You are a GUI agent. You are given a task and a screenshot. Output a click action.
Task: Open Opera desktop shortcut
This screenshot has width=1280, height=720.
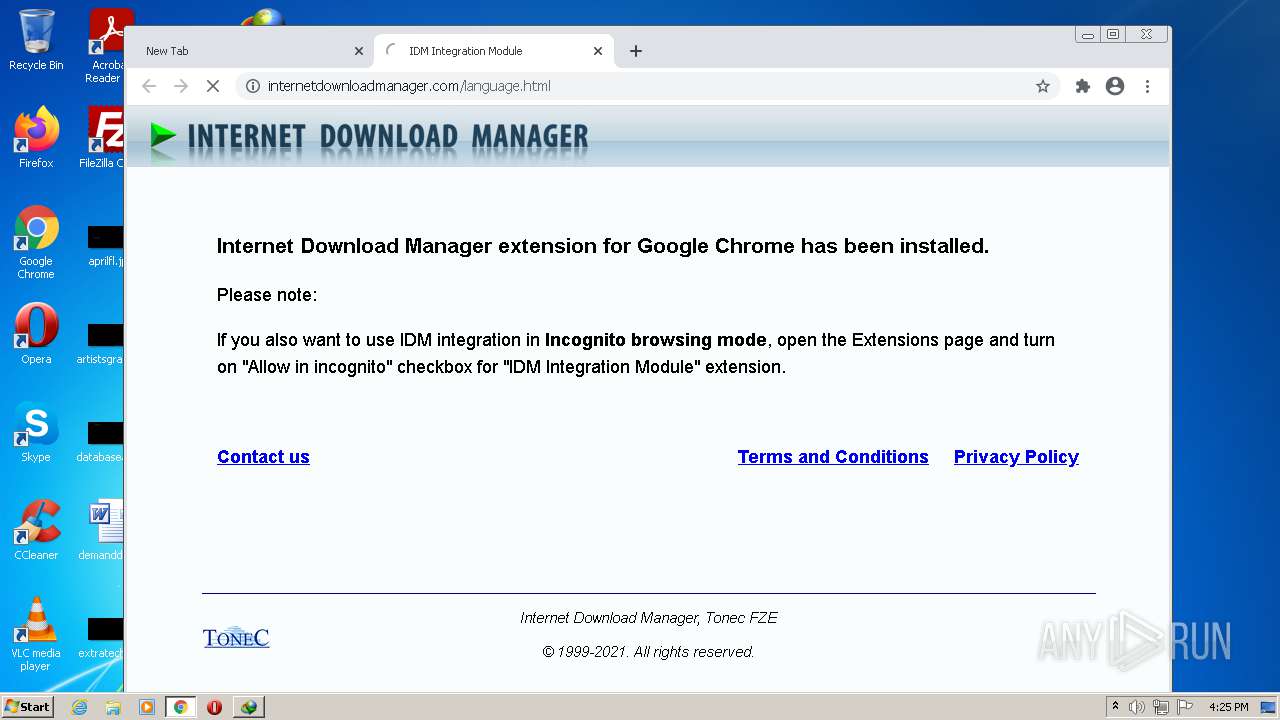[x=36, y=334]
